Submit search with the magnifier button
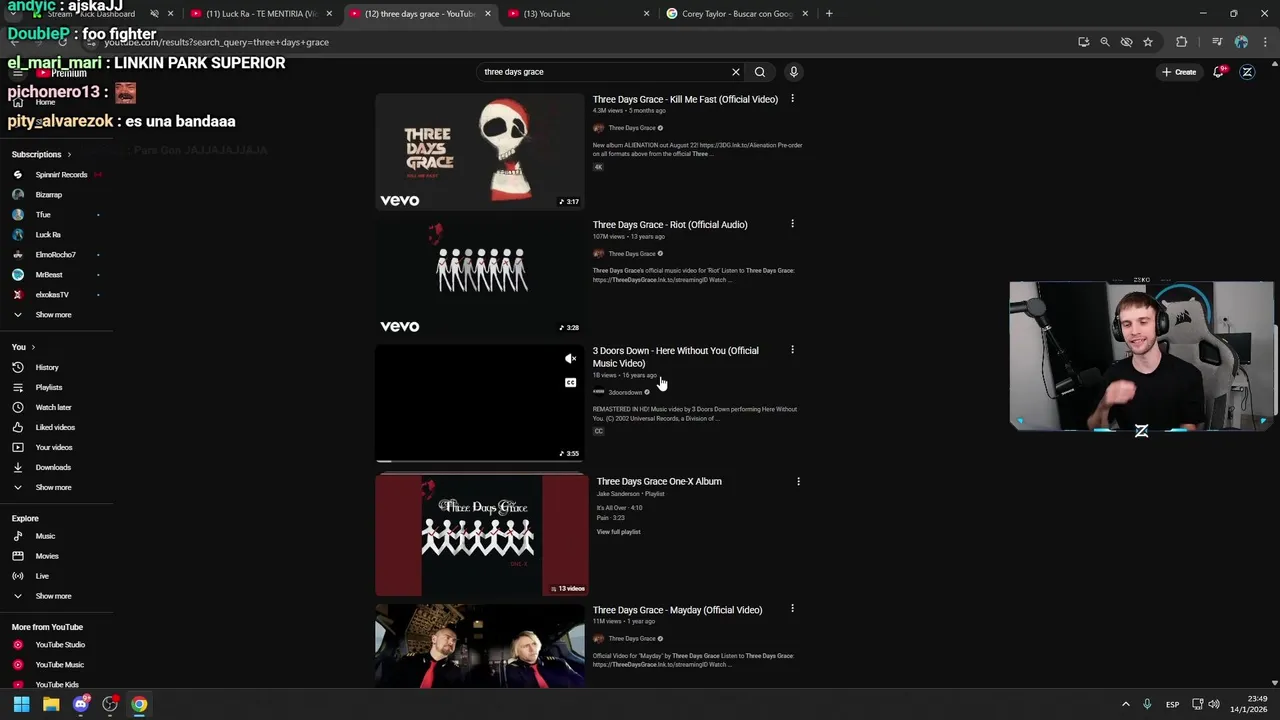Screen dimensions: 1280x720 760,72
